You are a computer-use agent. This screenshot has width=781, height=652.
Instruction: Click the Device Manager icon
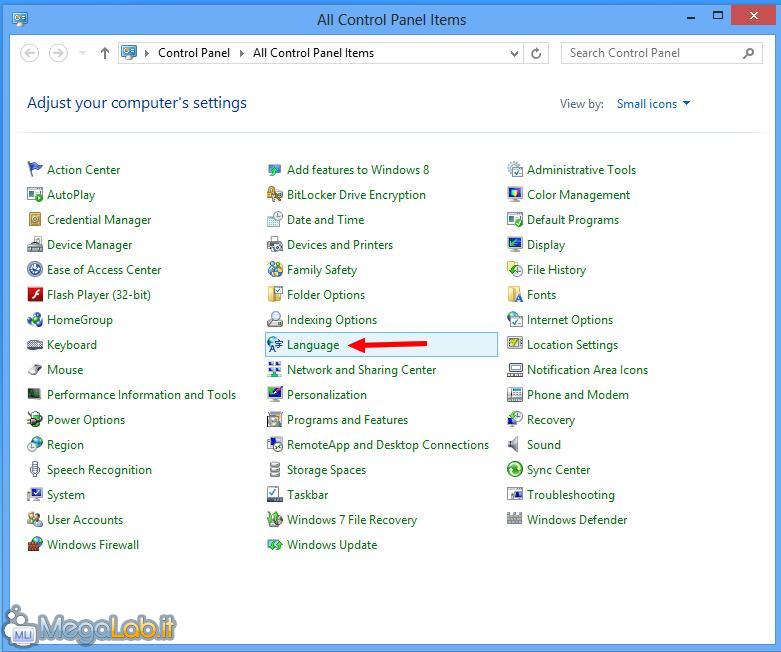point(35,245)
